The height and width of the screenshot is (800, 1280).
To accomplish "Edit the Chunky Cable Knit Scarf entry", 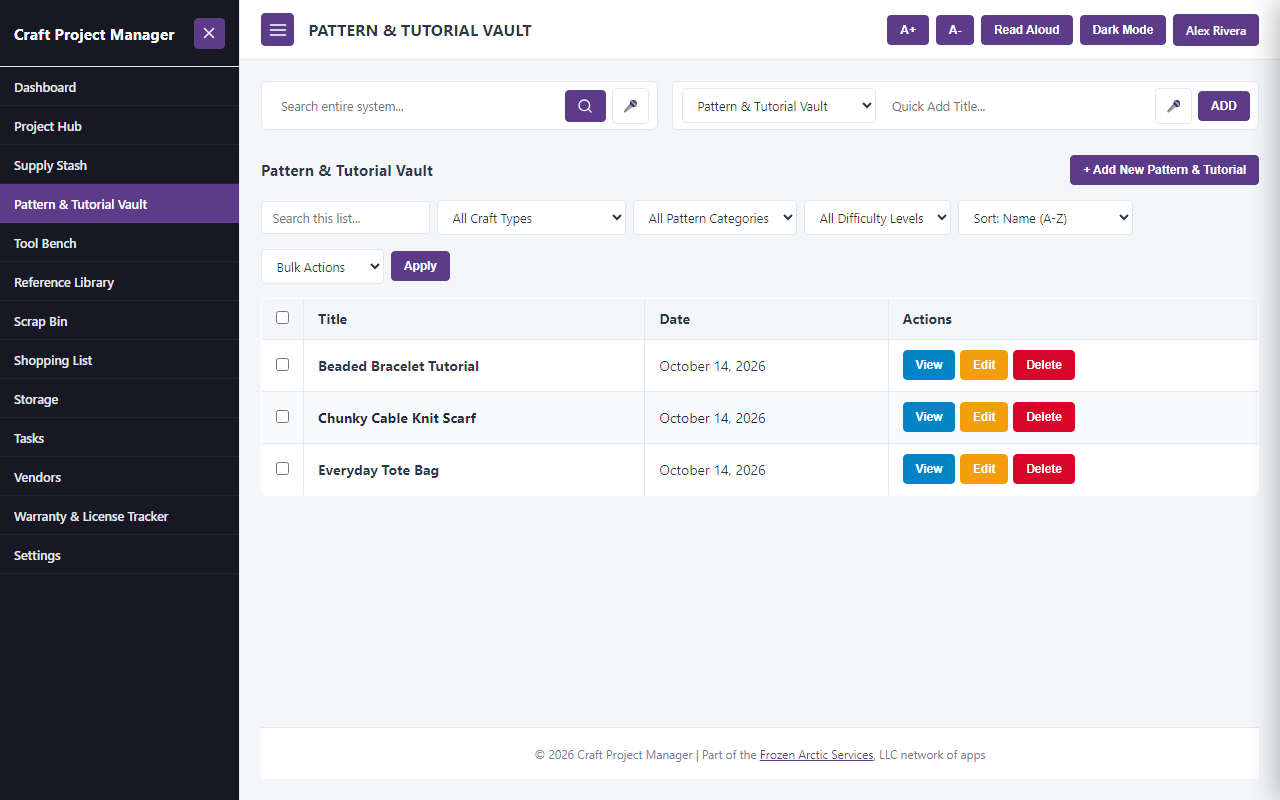I will [x=984, y=417].
